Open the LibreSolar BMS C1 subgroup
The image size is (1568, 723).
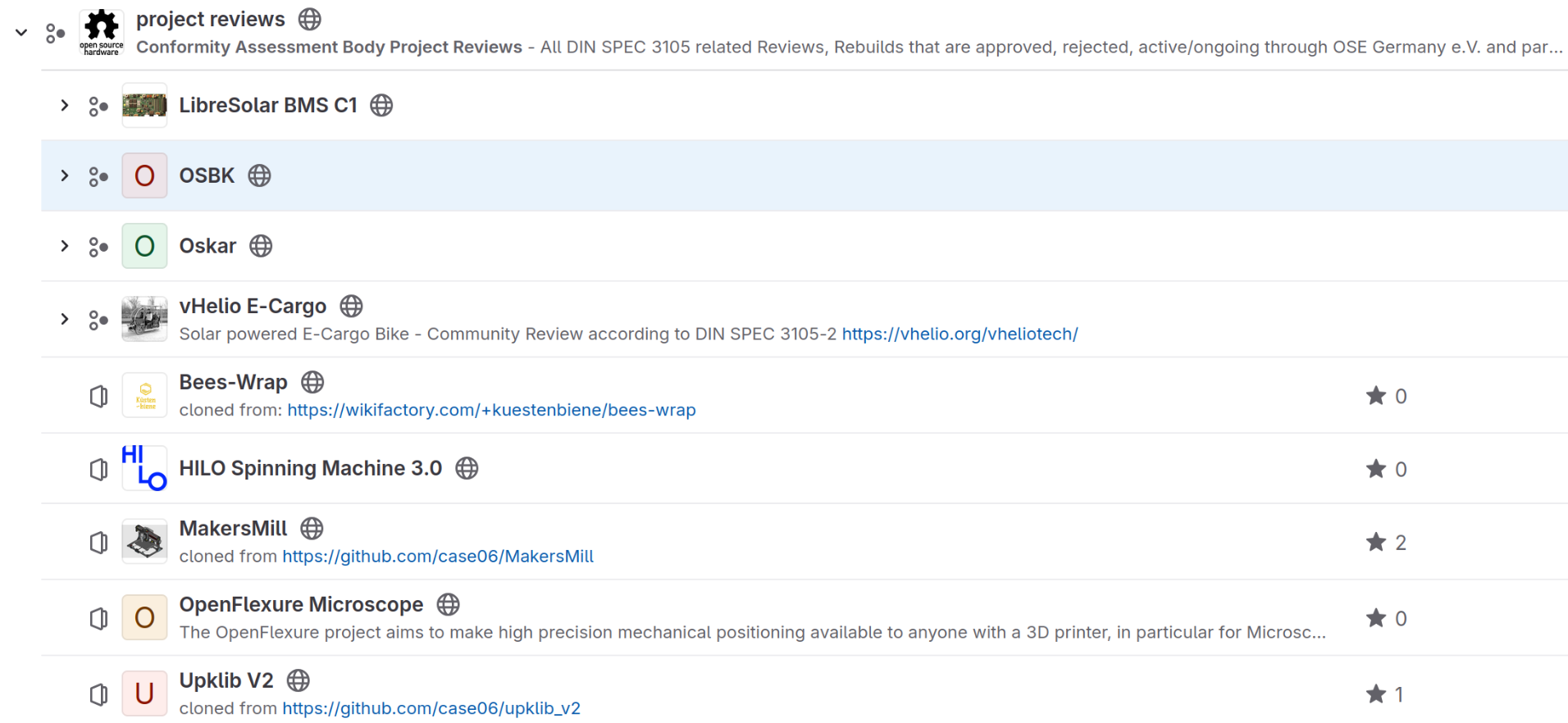[268, 105]
